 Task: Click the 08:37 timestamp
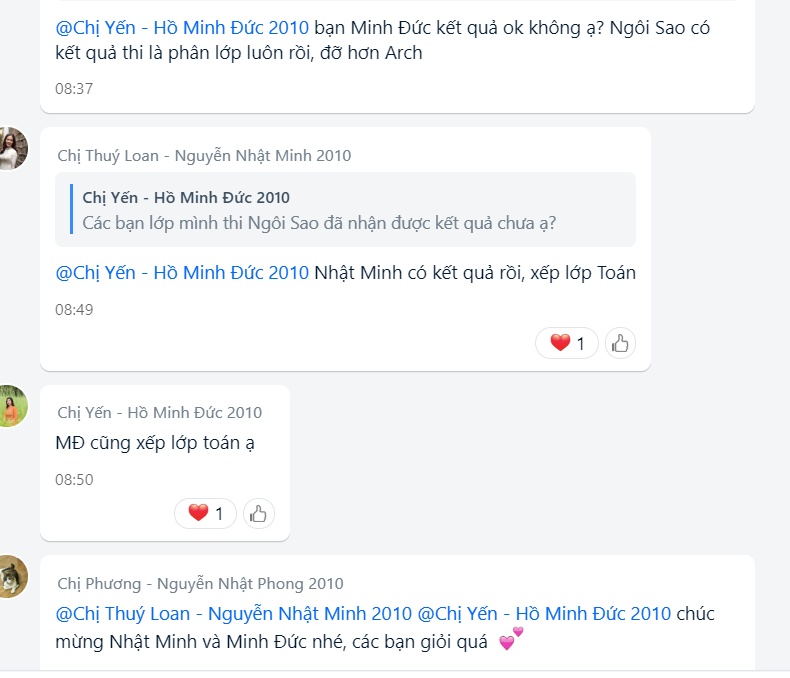(74, 89)
